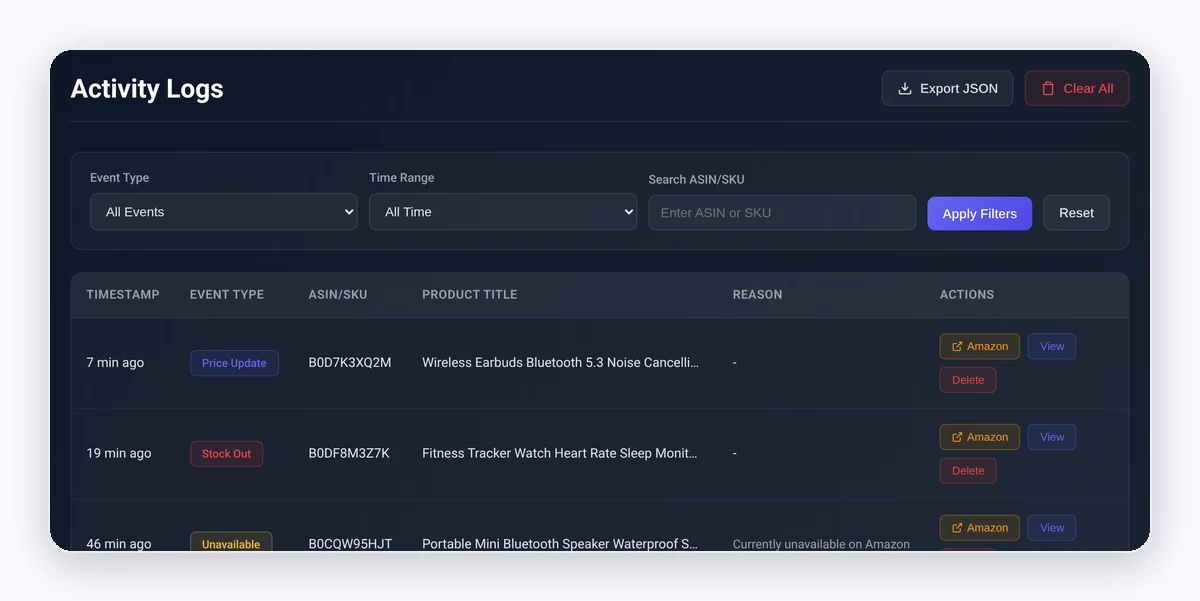Screen dimensions: 1200x601
Task: Click the Event Type label
Action: click(x=120, y=178)
